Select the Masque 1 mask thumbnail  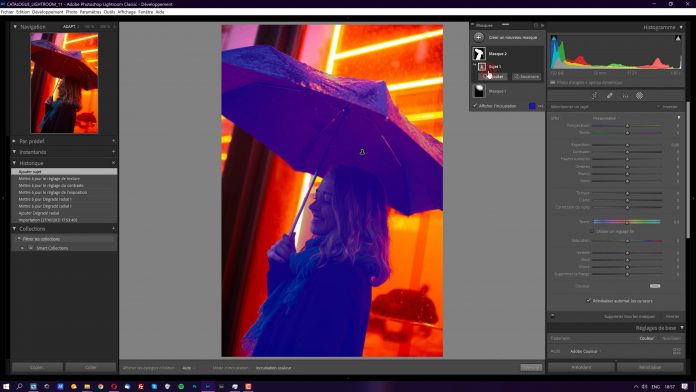479,91
